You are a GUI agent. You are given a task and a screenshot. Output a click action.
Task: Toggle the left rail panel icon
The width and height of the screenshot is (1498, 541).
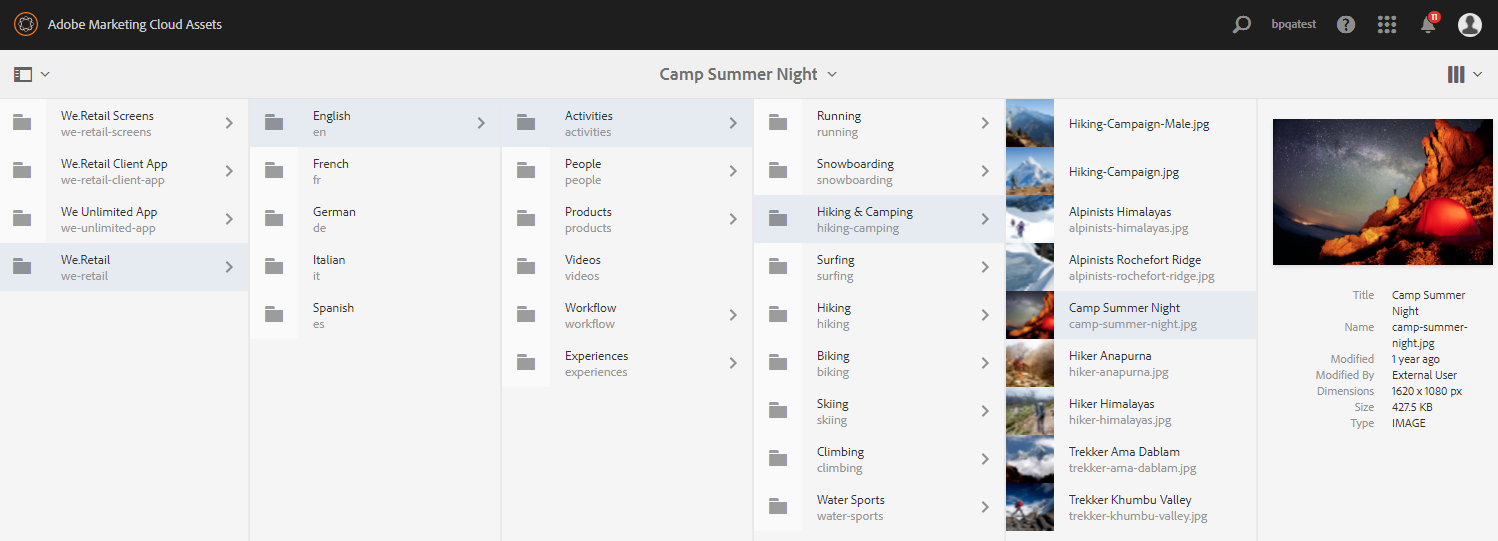pyautogui.click(x=24, y=74)
